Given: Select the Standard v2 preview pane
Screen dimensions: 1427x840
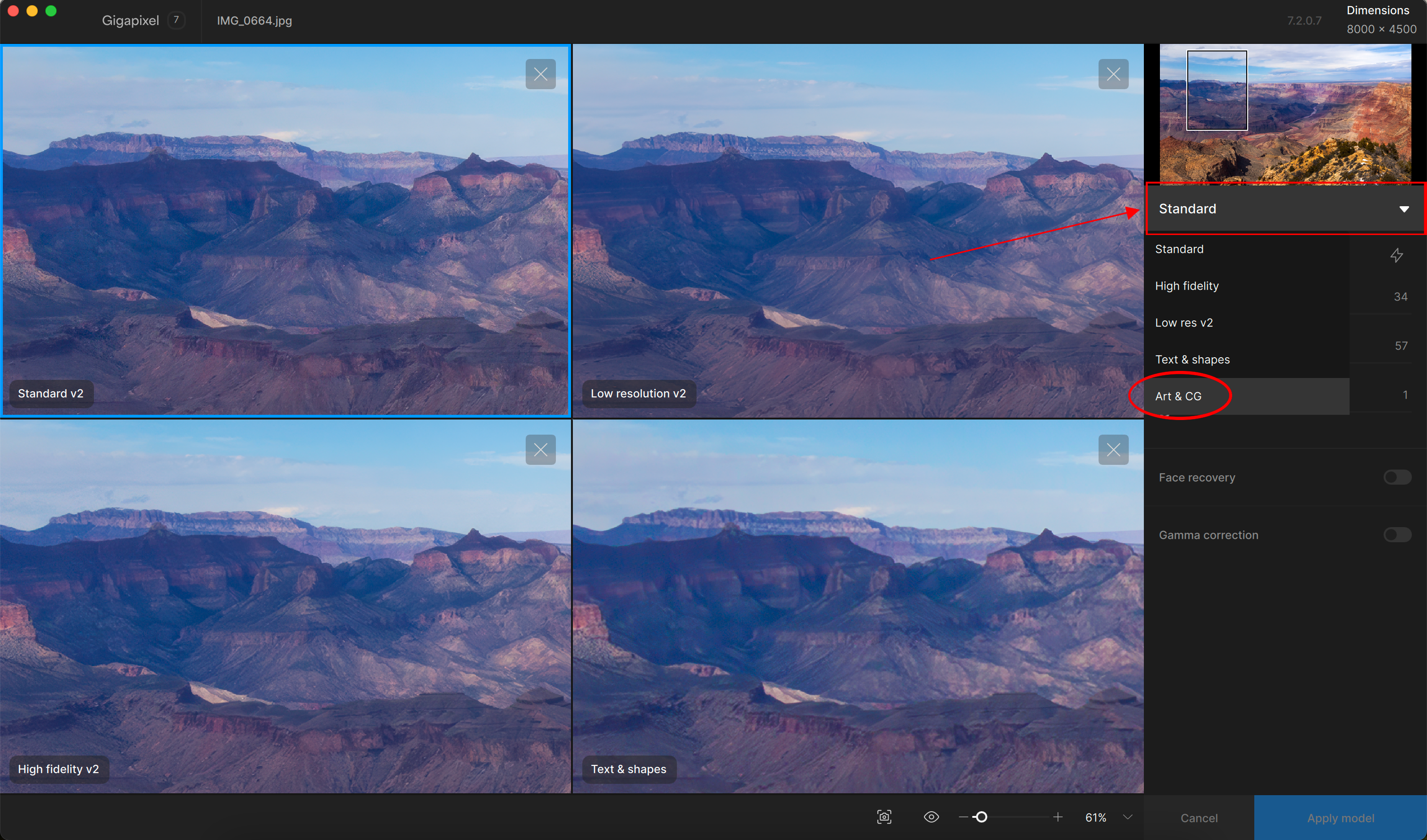Looking at the screenshot, I should (x=285, y=231).
